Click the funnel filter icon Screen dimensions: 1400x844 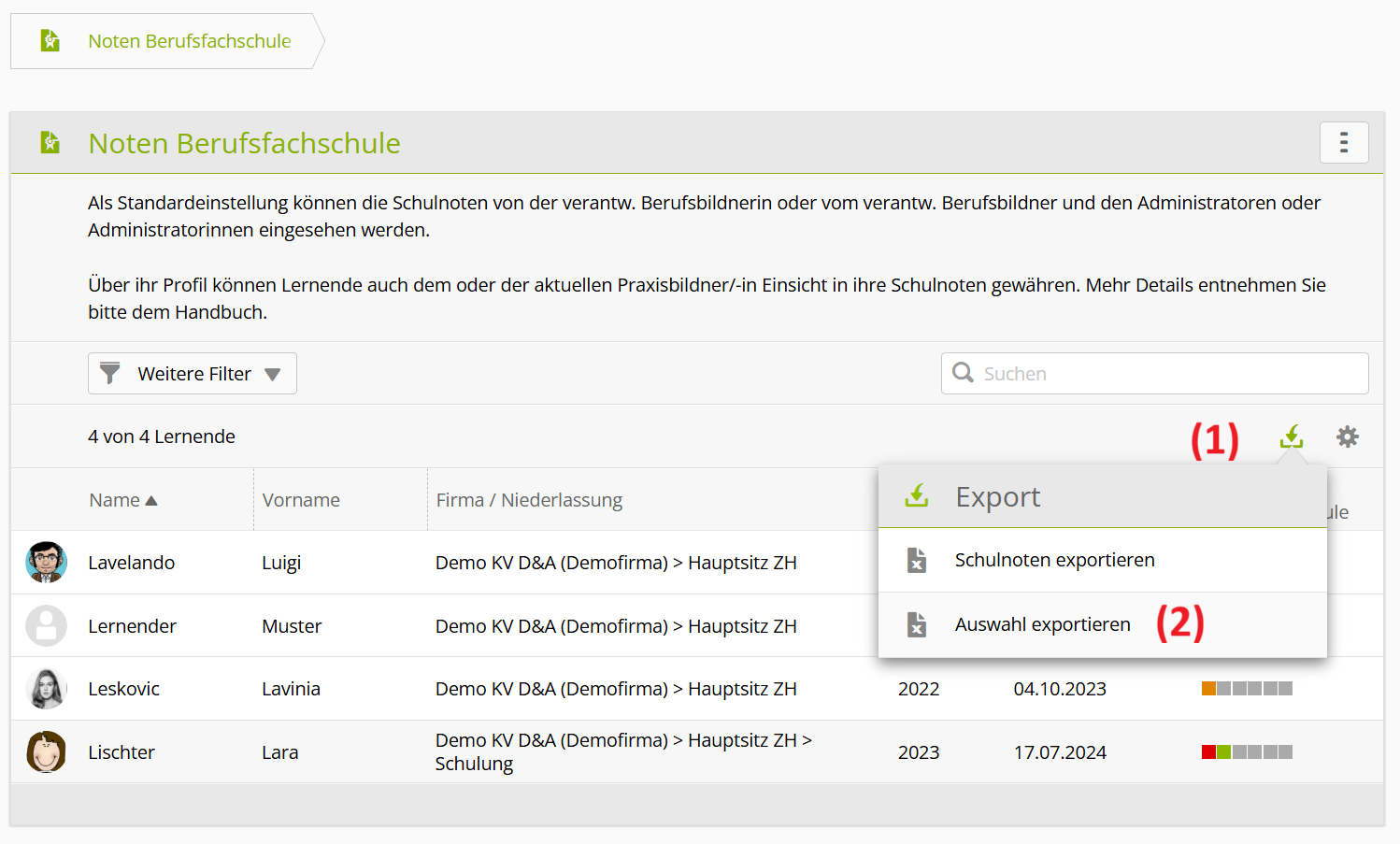pos(110,373)
